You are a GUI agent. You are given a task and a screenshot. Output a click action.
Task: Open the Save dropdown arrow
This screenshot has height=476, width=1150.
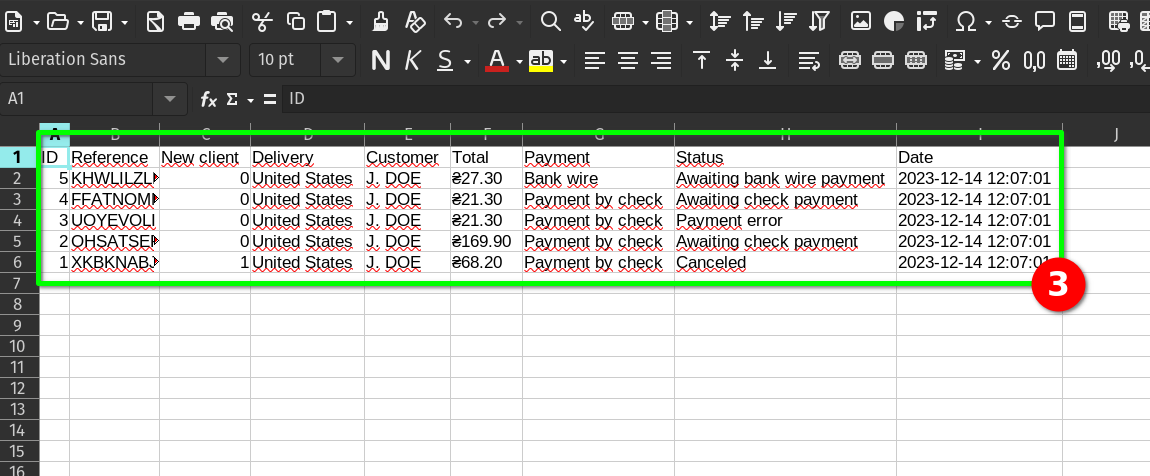click(124, 23)
